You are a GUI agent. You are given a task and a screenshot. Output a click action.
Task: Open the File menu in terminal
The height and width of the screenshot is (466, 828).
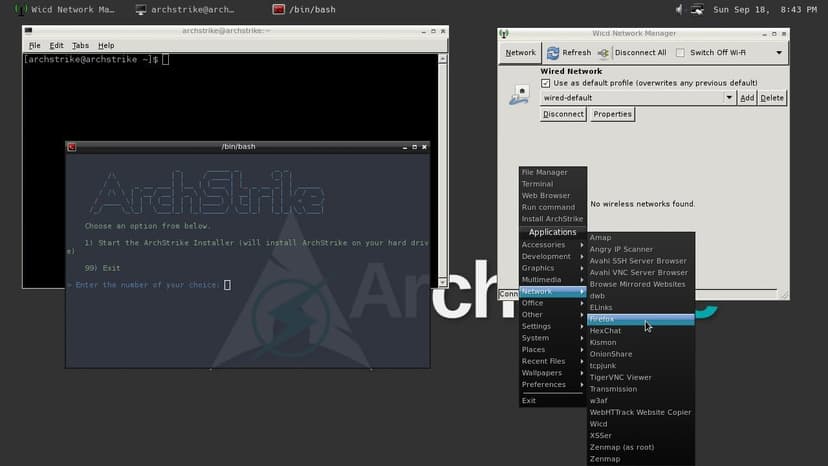[x=34, y=45]
